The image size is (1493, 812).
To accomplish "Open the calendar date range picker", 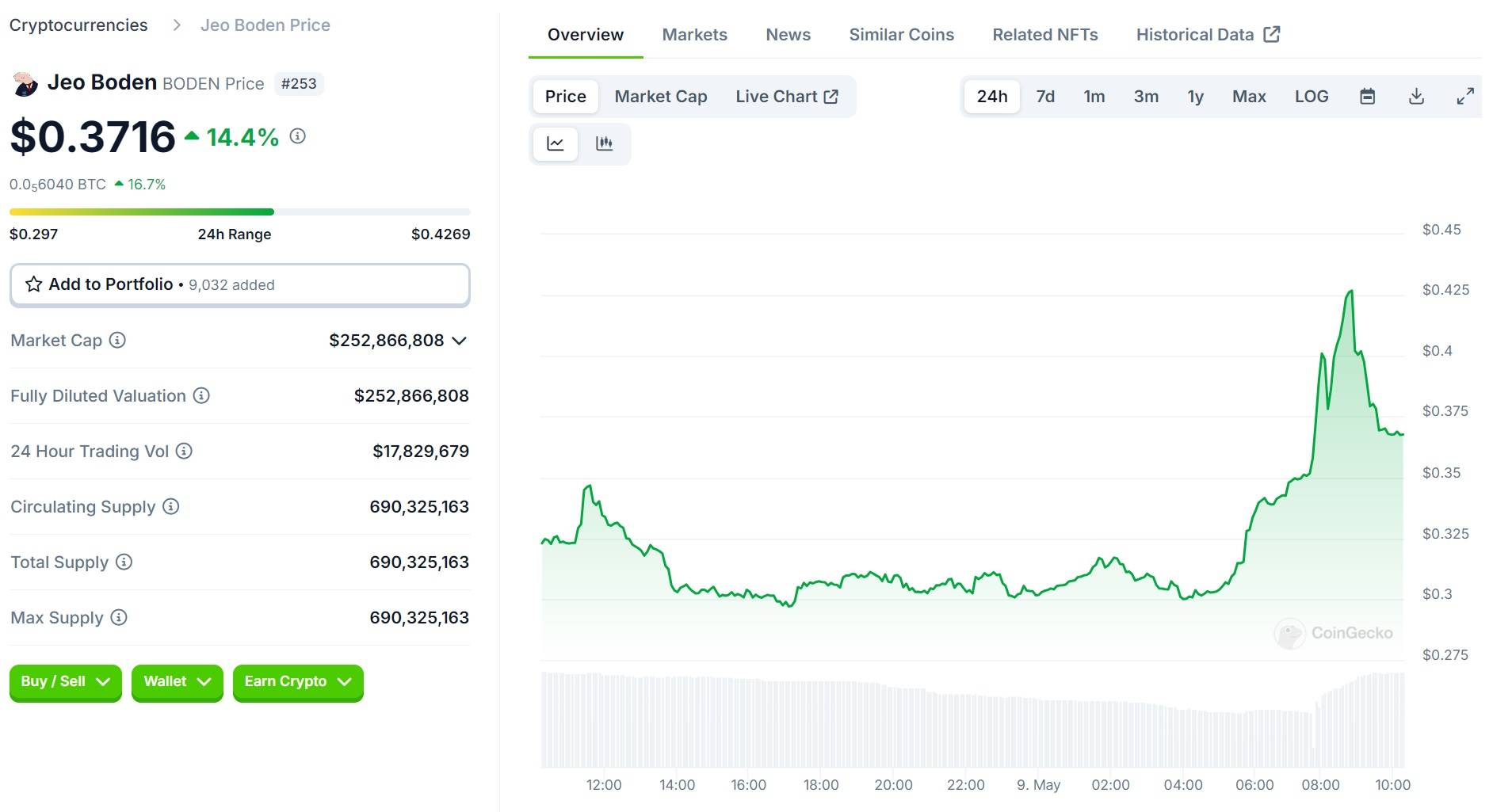I will [1367, 97].
